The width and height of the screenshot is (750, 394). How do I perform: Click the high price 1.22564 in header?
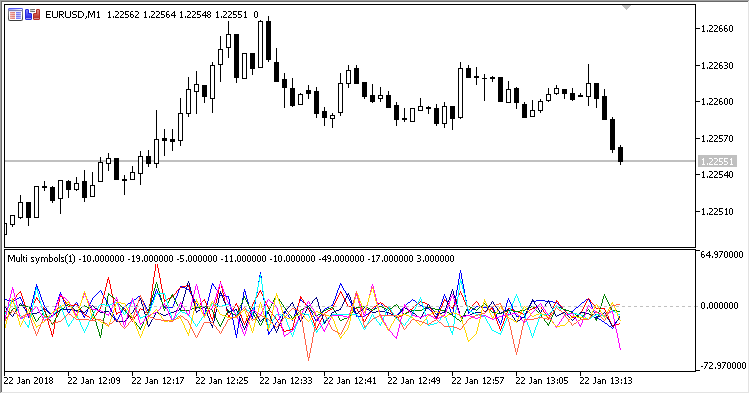(x=159, y=15)
